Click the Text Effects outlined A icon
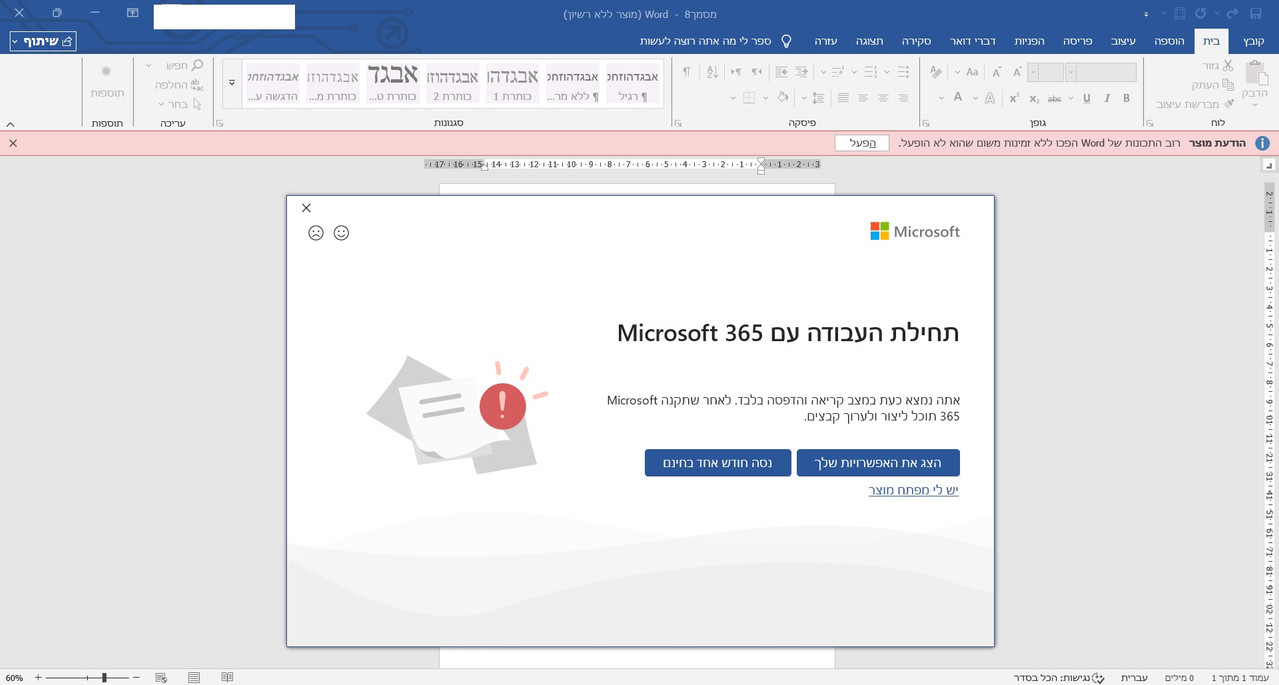1279x685 pixels. (990, 98)
